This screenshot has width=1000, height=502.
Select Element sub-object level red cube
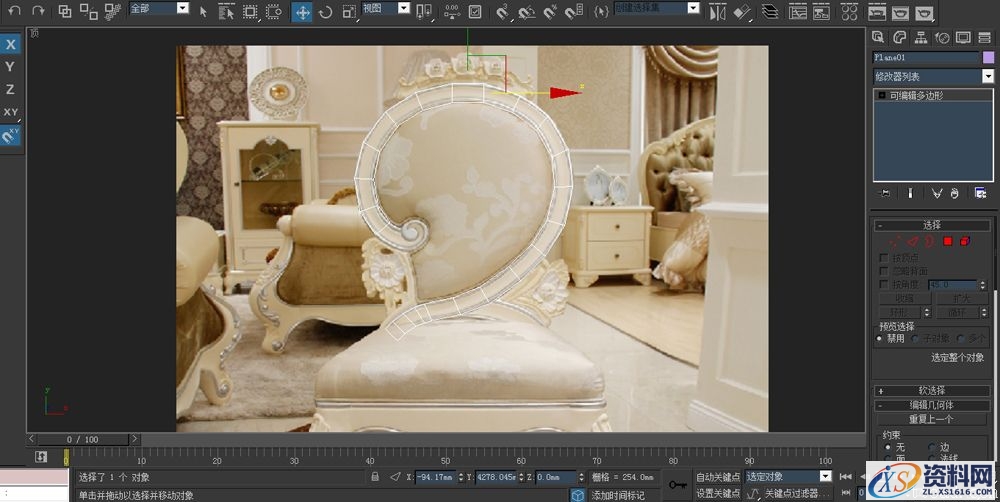[x=965, y=241]
